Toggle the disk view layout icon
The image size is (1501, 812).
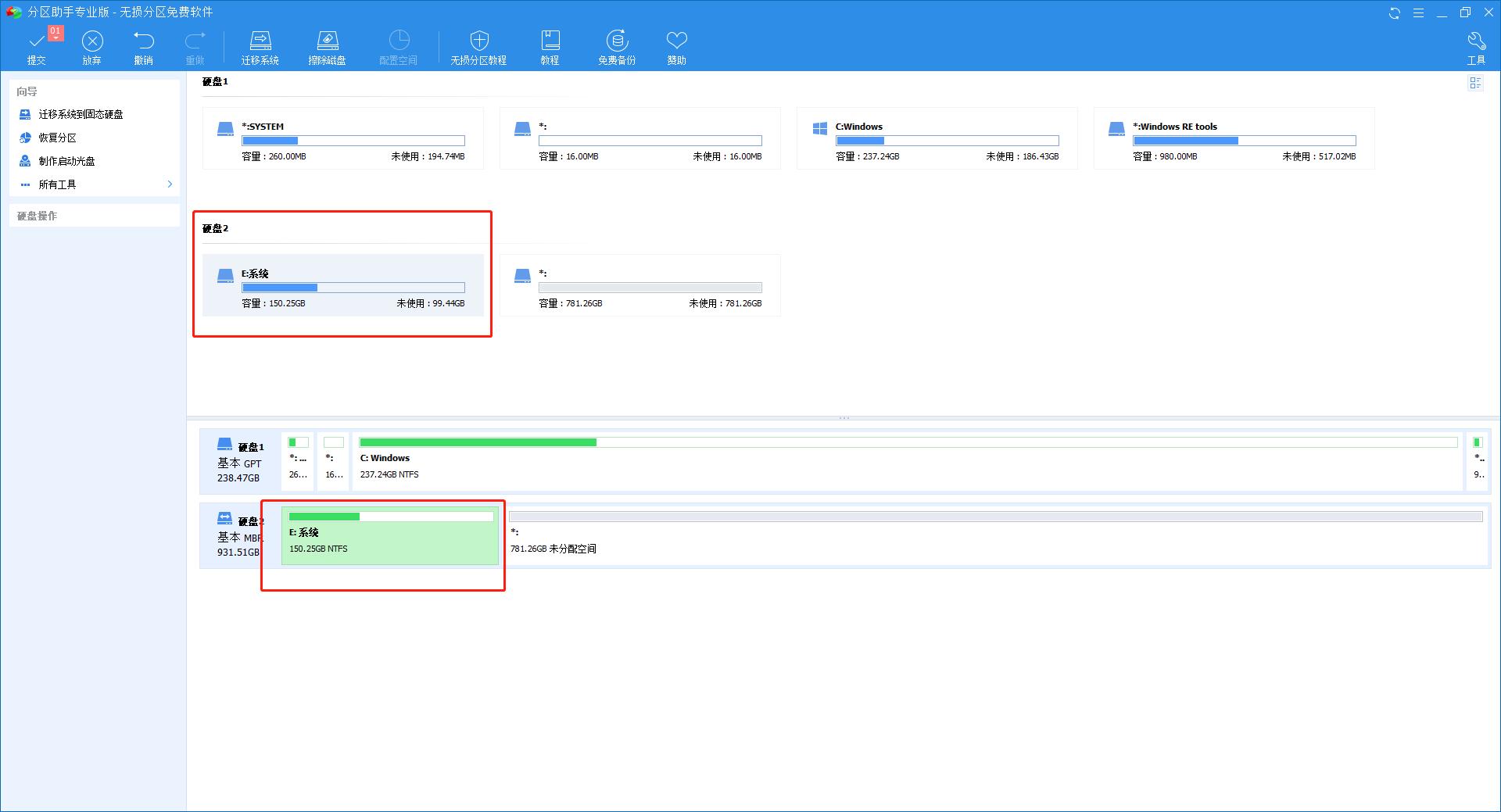pos(1475,84)
